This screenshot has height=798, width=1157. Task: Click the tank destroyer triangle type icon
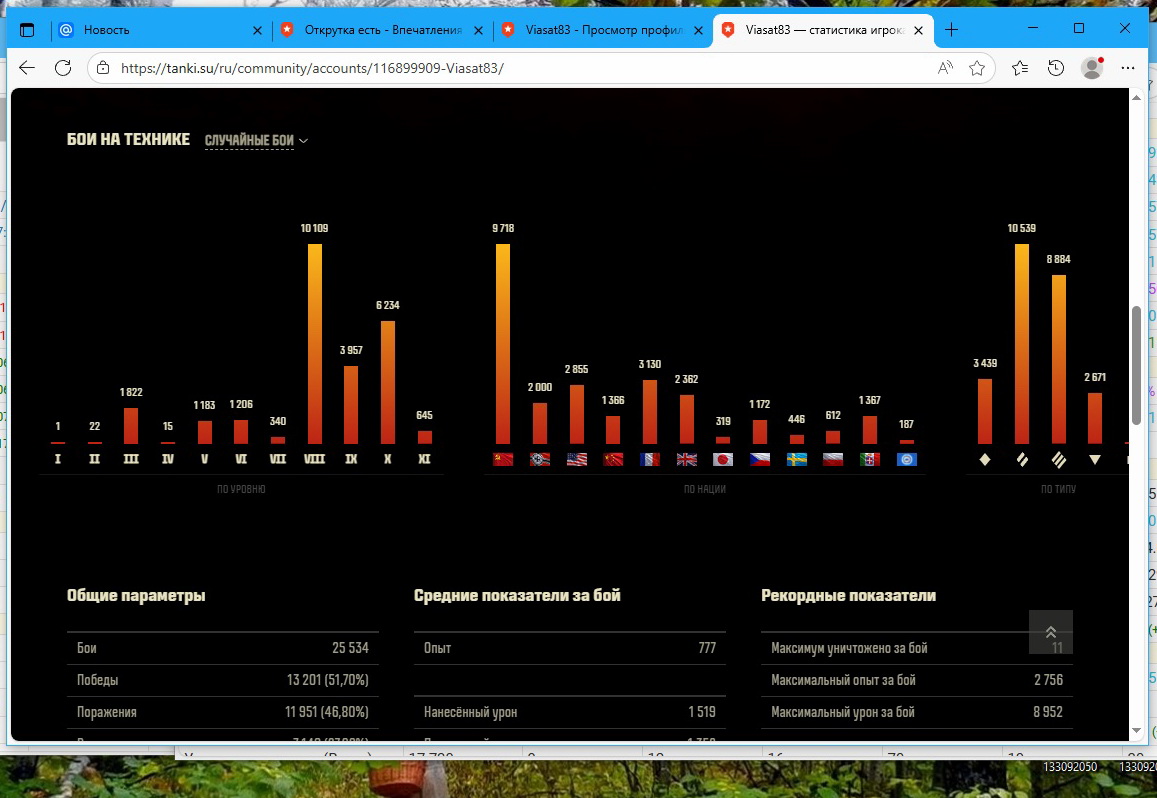(x=1095, y=460)
